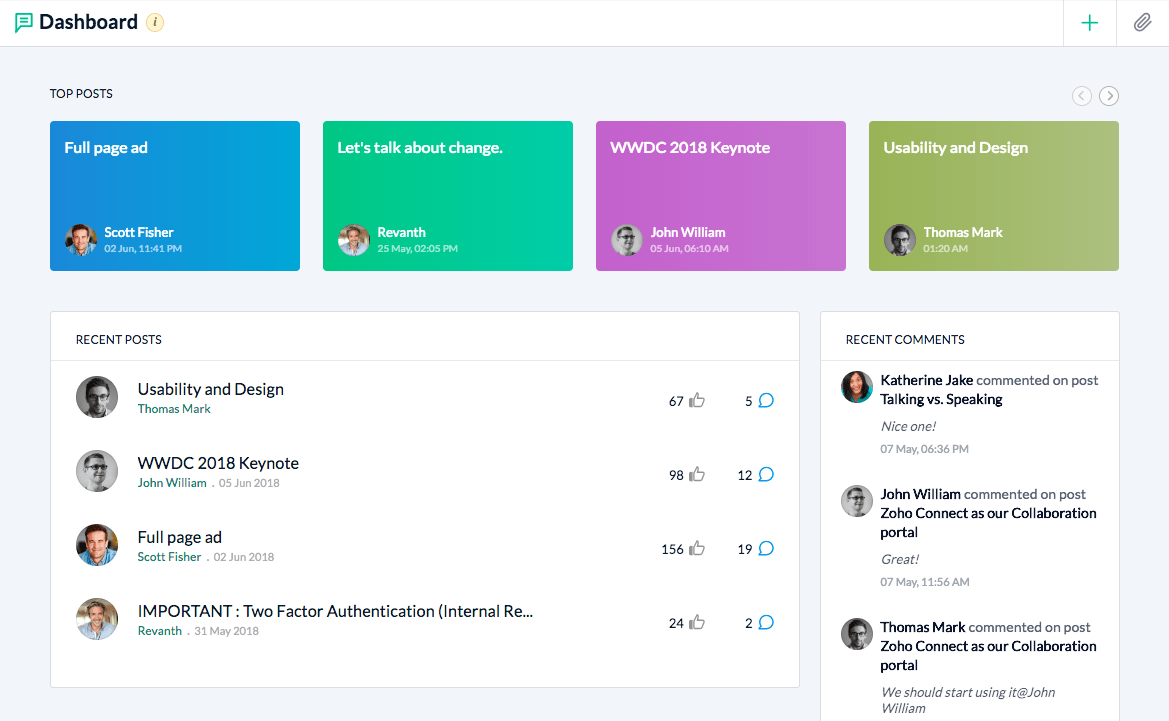Viewport: 1169px width, 721px height.
Task: Click the RECENT POSTS heading
Action: coord(119,340)
